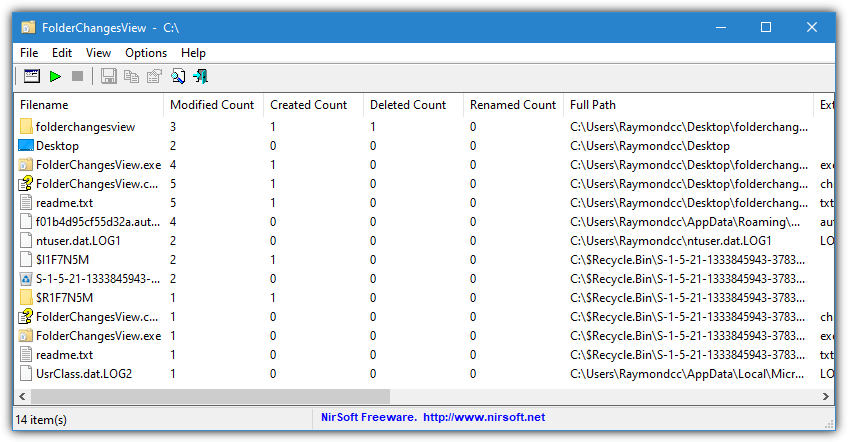
Task: Open the http://www.nirsoft.net link
Action: (484, 417)
